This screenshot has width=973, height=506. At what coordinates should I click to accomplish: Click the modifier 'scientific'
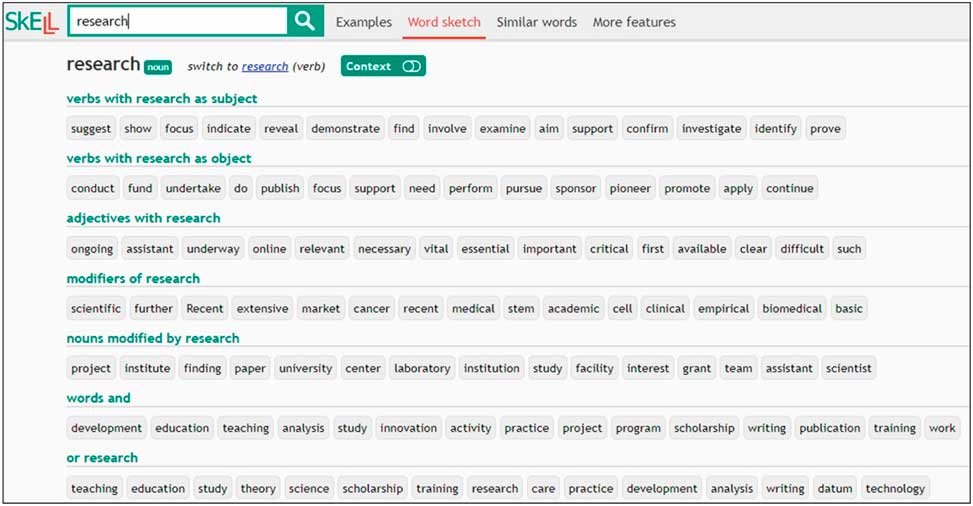(x=96, y=309)
